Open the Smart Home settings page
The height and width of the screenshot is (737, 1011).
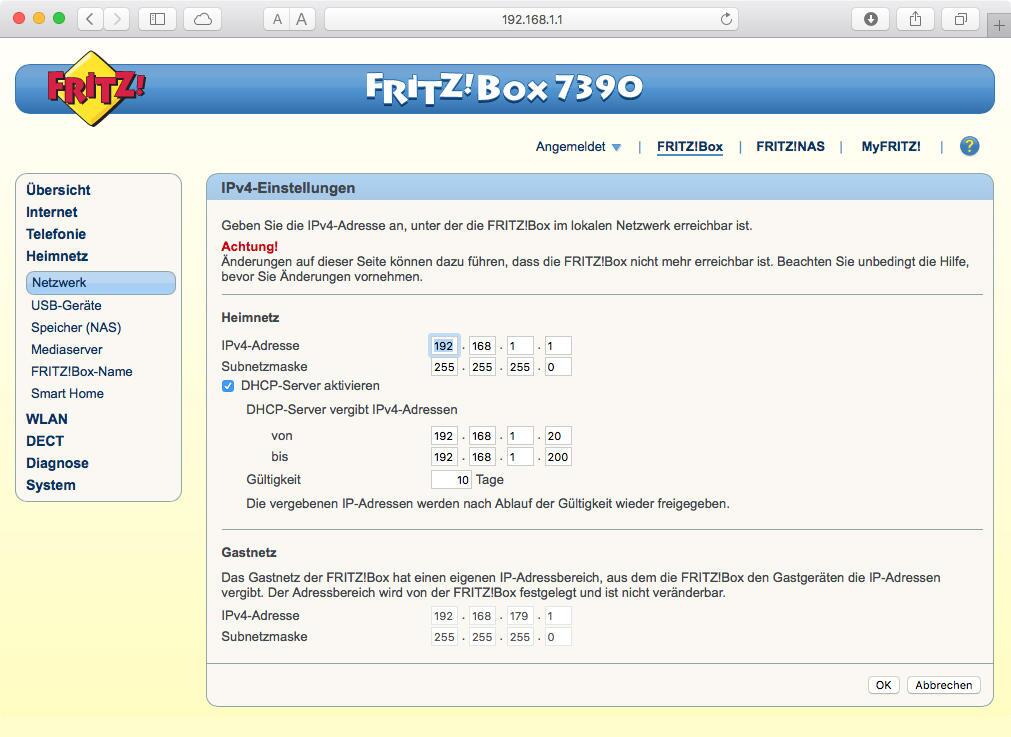pos(67,393)
